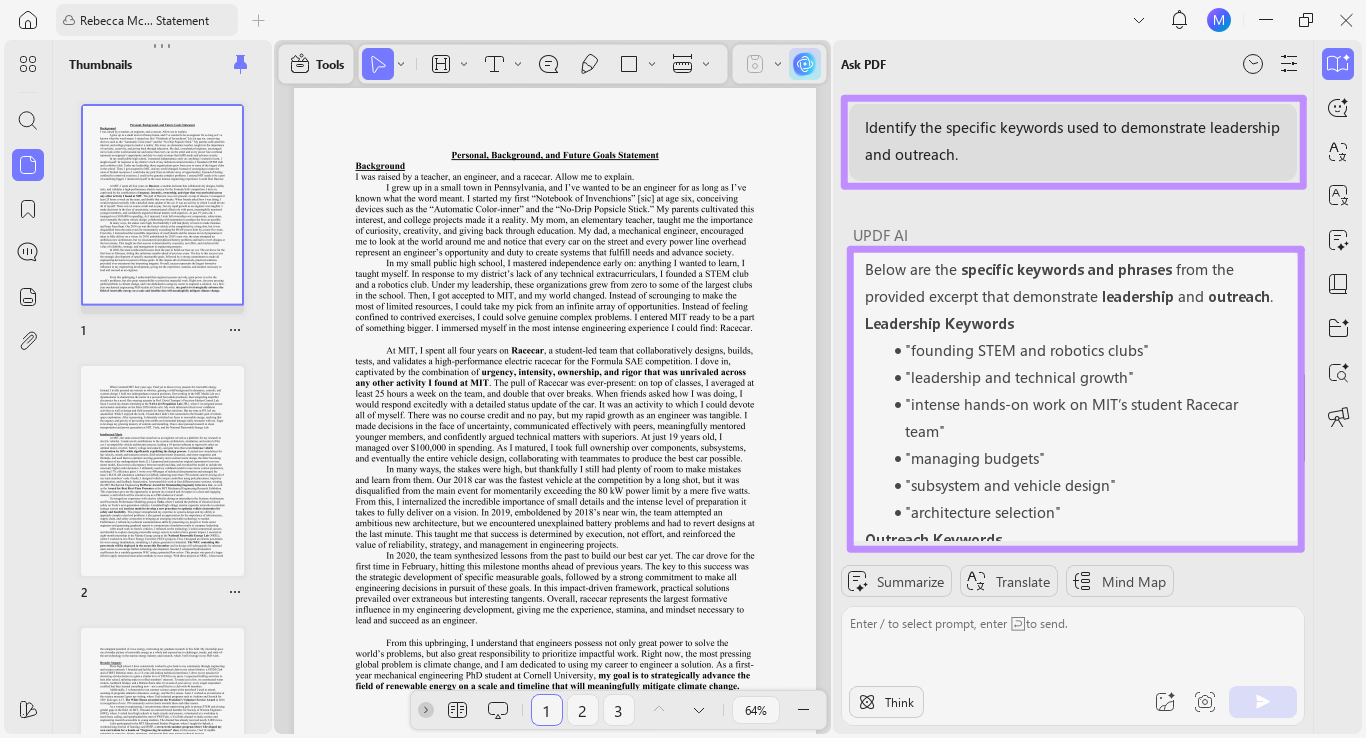Screen dimensions: 1366x738
Task: Select the measure ruler tool
Action: coord(683,64)
